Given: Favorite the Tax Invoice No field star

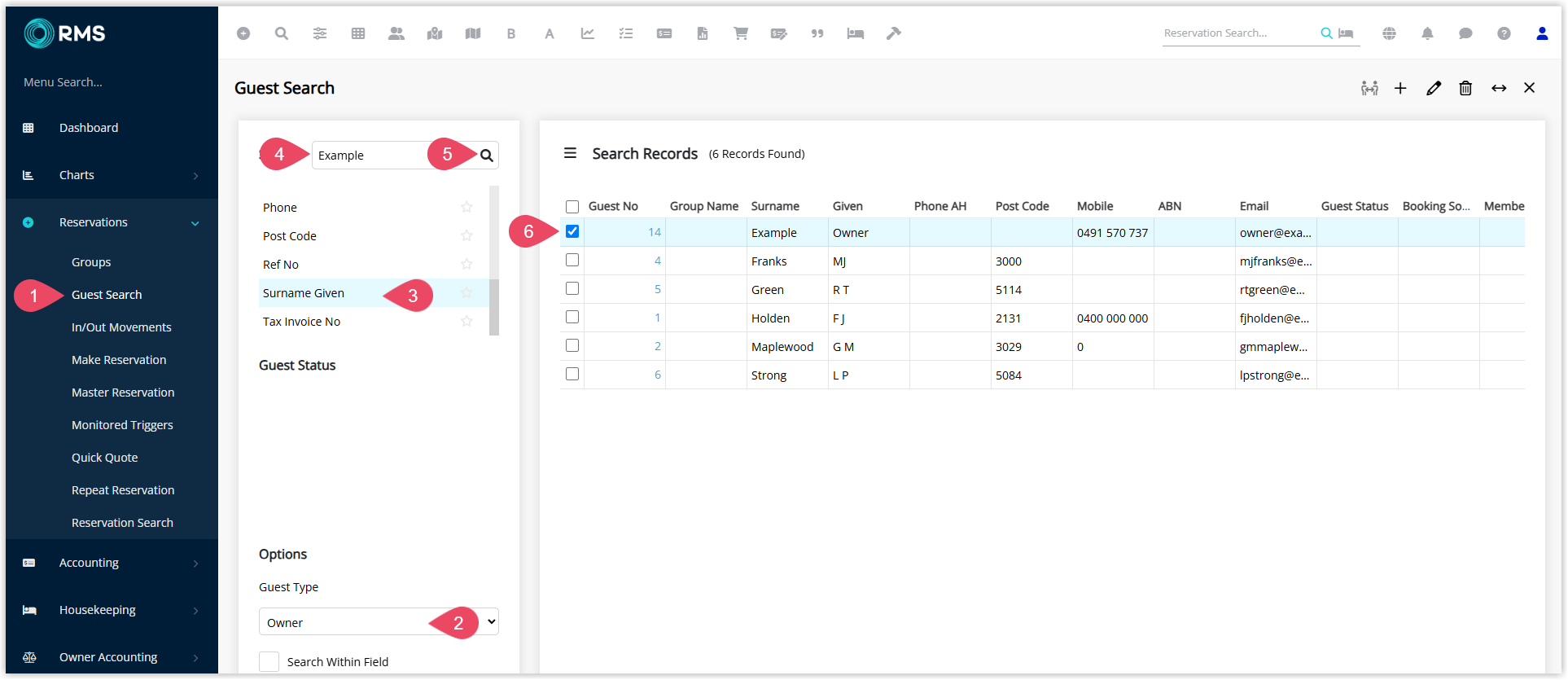Looking at the screenshot, I should click(466, 321).
